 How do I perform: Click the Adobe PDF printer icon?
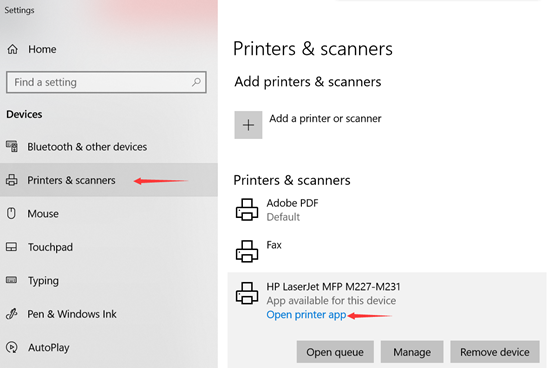[x=247, y=209]
